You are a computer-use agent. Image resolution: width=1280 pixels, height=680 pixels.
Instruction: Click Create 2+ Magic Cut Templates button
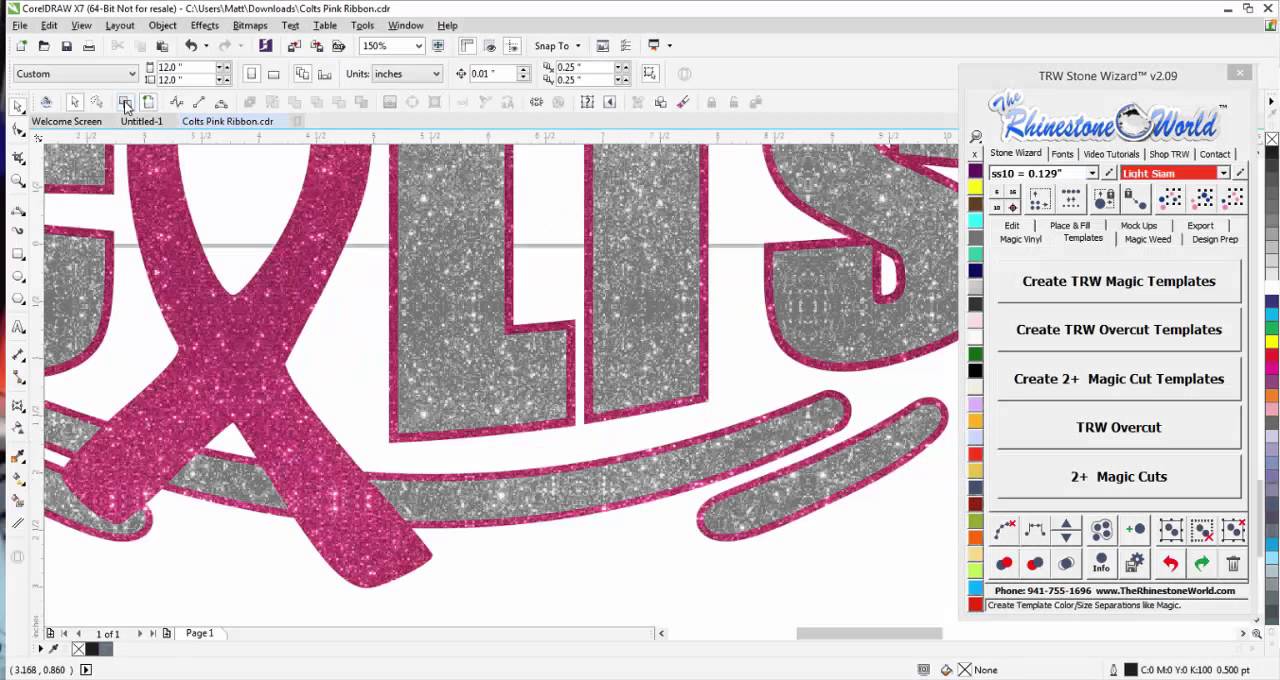[1119, 378]
